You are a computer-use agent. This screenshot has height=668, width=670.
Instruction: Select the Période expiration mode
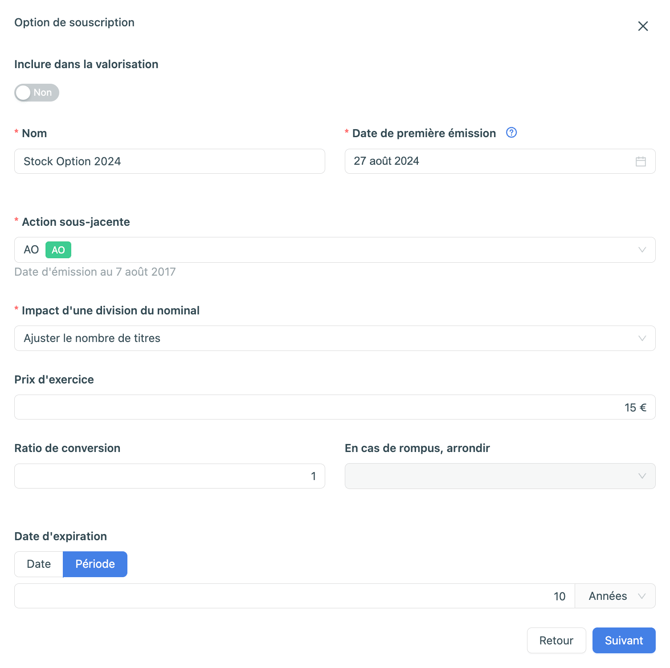(x=95, y=564)
